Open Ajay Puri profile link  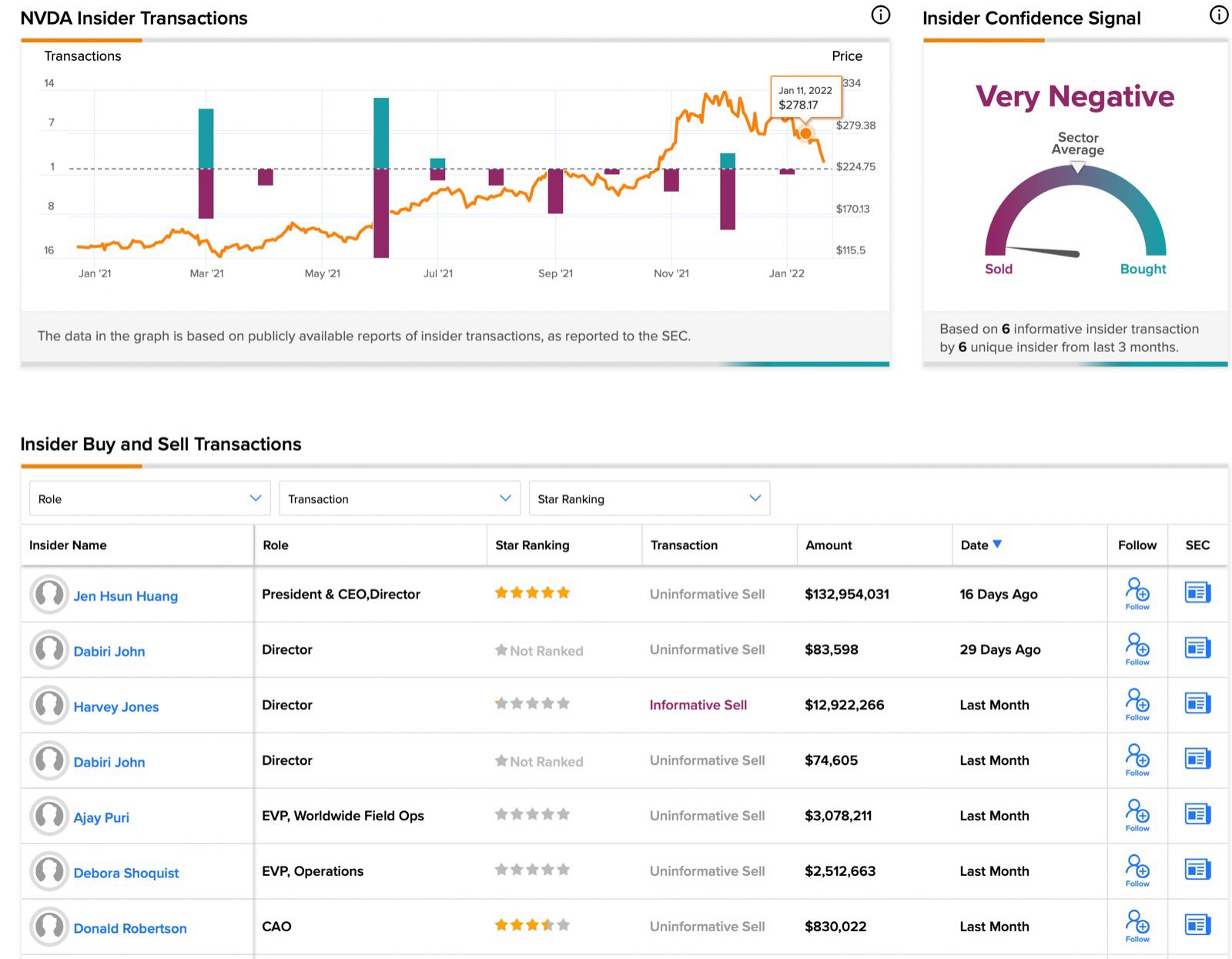tap(102, 818)
